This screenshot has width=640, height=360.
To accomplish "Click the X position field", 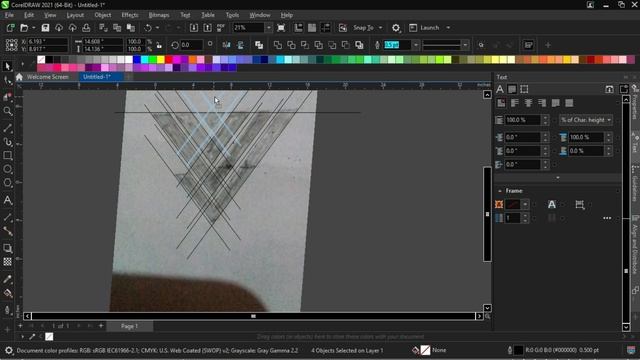I will click(48, 42).
